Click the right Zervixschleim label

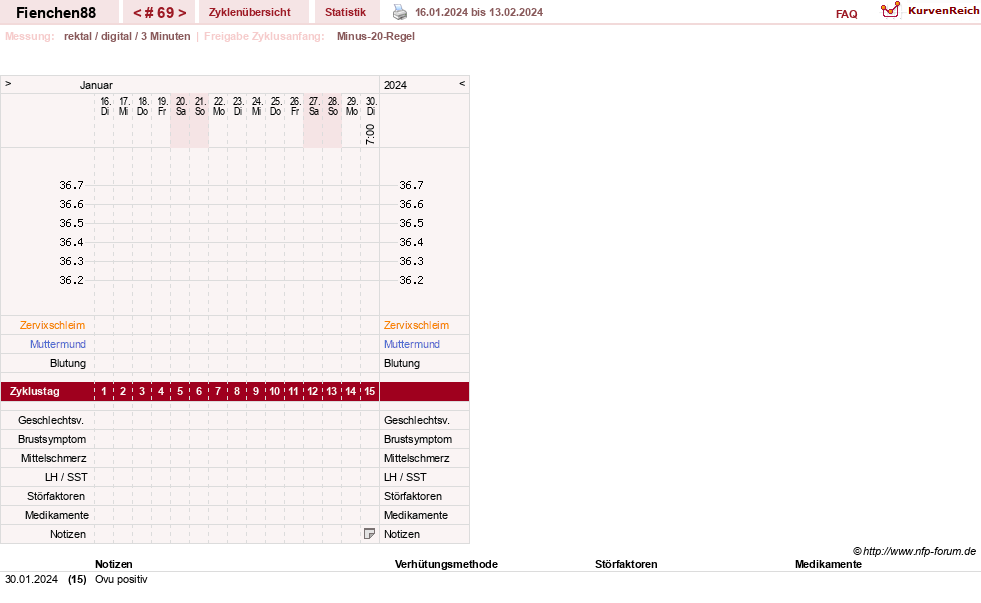coord(416,325)
